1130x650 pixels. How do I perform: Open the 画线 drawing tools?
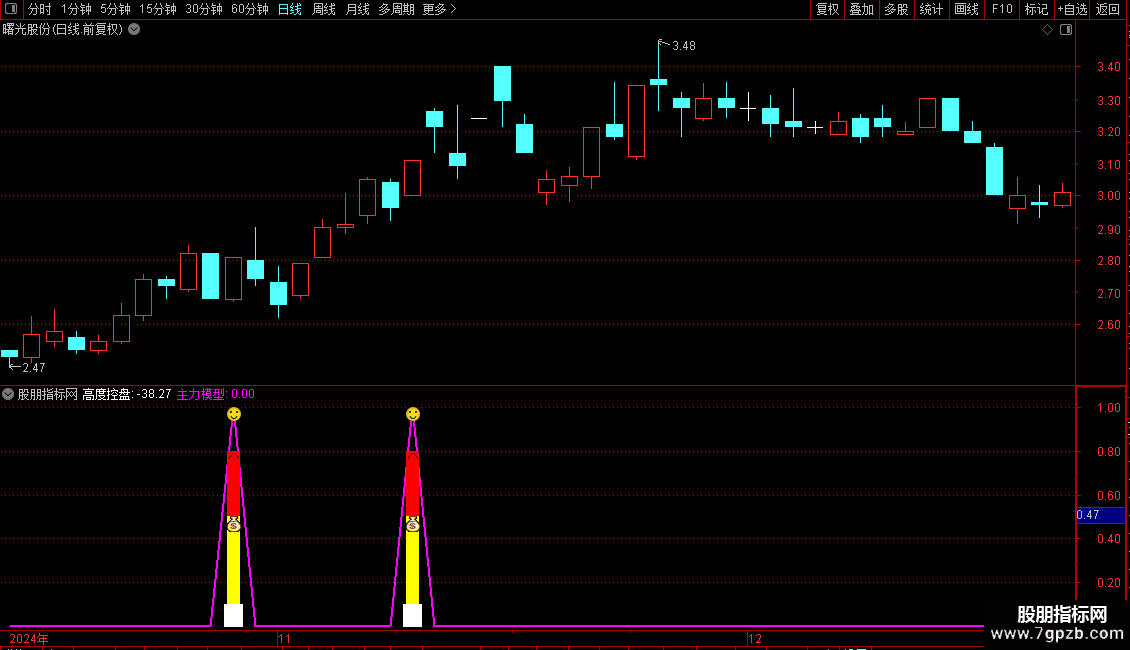966,9
